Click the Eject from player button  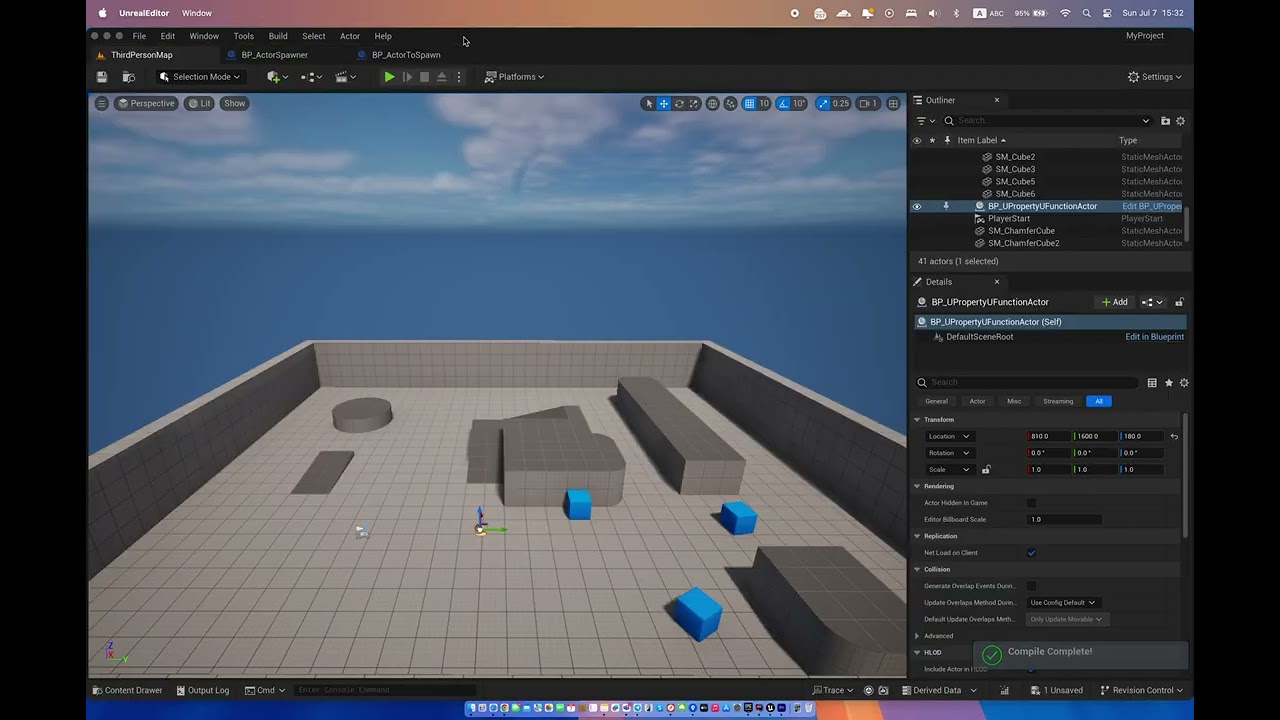pos(441,77)
